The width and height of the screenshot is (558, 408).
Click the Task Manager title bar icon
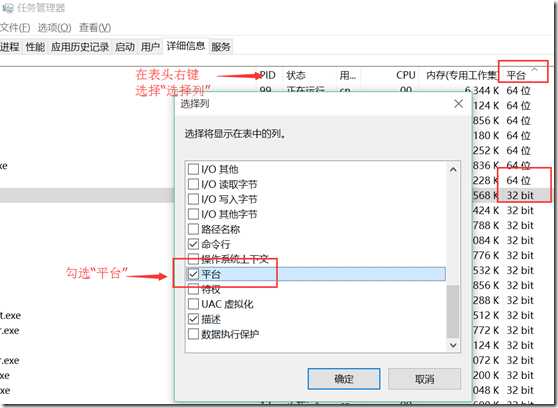click(8, 7)
